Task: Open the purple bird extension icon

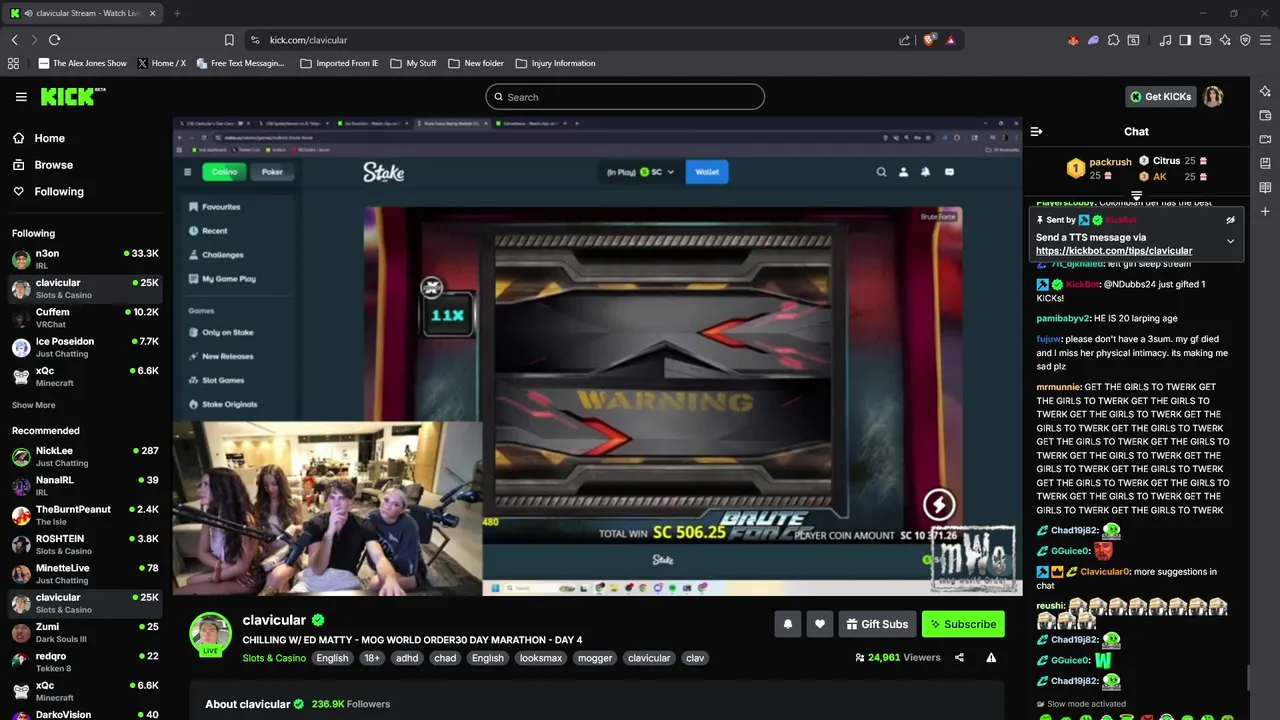Action: (x=1093, y=40)
